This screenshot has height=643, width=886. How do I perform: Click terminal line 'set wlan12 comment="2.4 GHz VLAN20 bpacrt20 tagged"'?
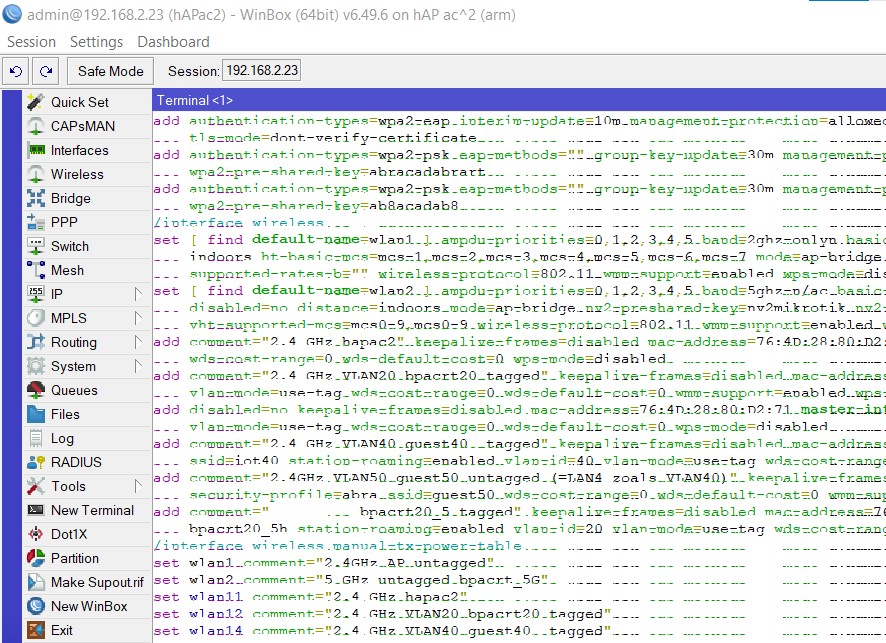(382, 614)
